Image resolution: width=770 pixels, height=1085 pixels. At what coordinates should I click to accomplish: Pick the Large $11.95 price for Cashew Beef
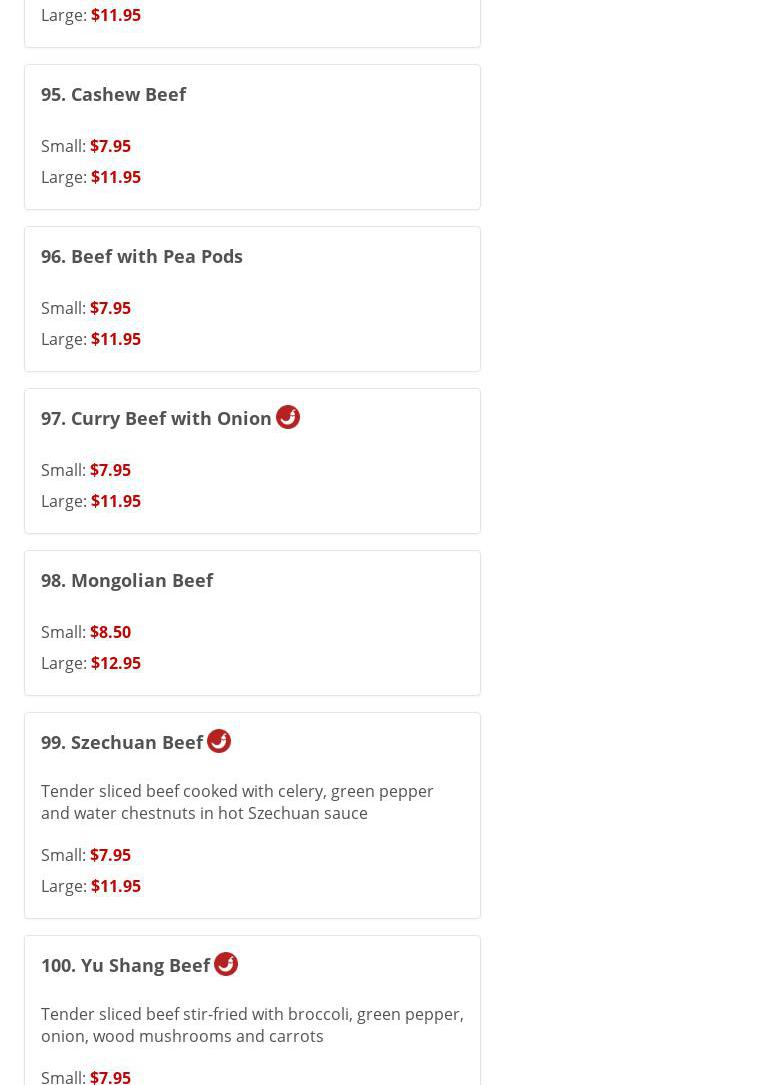(115, 177)
